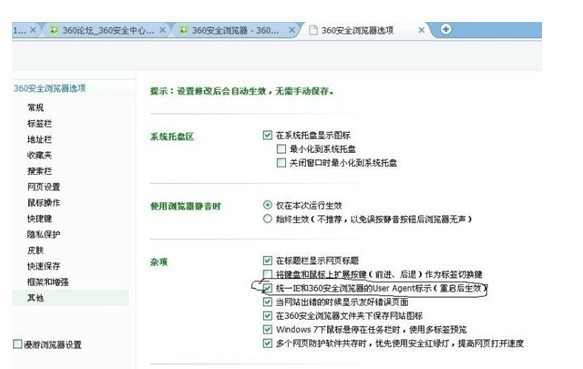Viewport: 583px width, 369px height.
Task: Enable 将键盘和鼠标上扩展按键作为标签切换键
Action: pyautogui.click(x=267, y=274)
